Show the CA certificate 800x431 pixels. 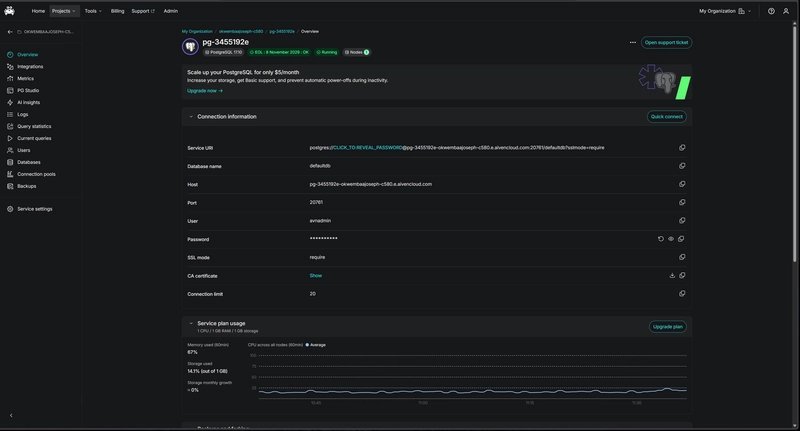pyautogui.click(x=315, y=275)
